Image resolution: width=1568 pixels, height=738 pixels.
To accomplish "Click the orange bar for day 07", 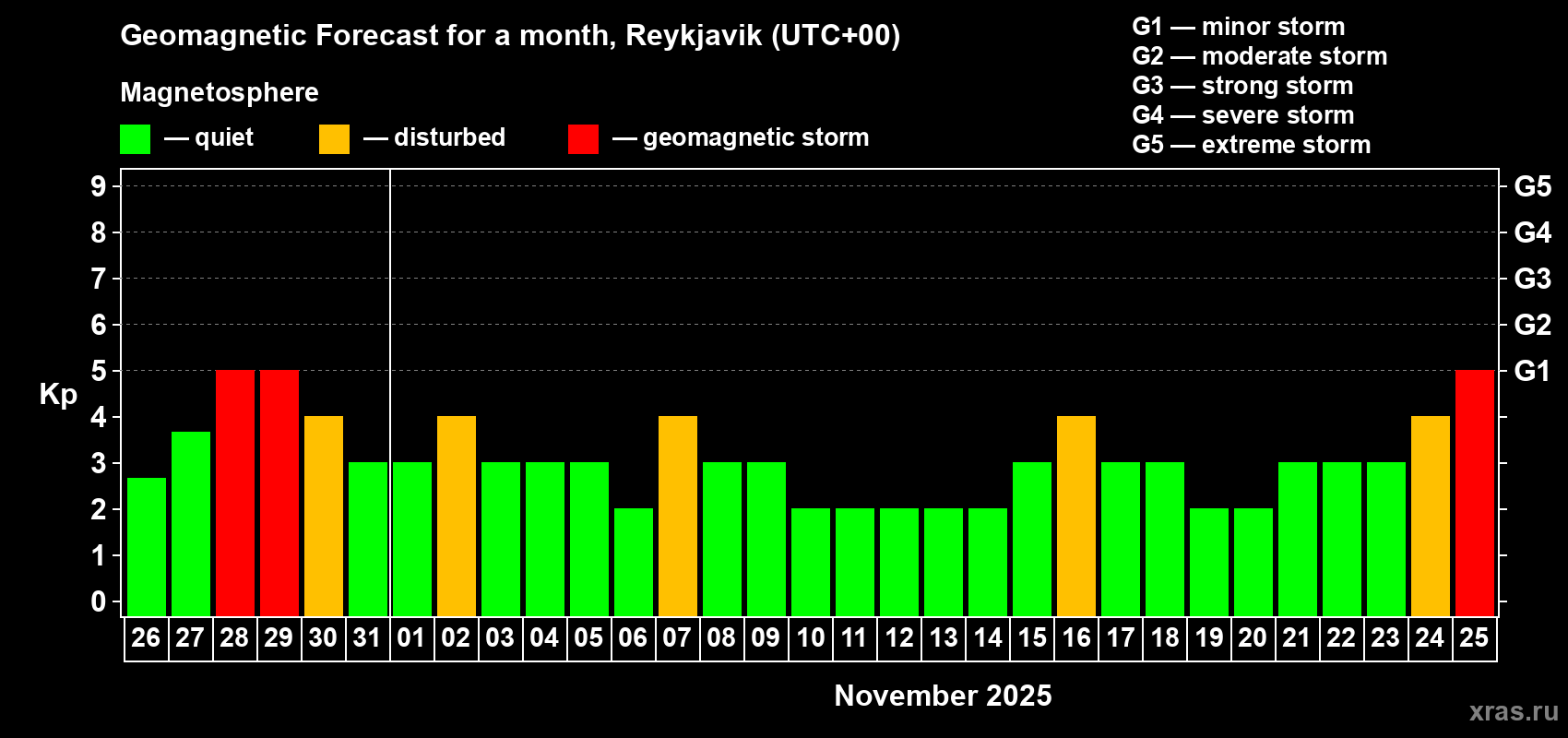I will (x=678, y=516).
